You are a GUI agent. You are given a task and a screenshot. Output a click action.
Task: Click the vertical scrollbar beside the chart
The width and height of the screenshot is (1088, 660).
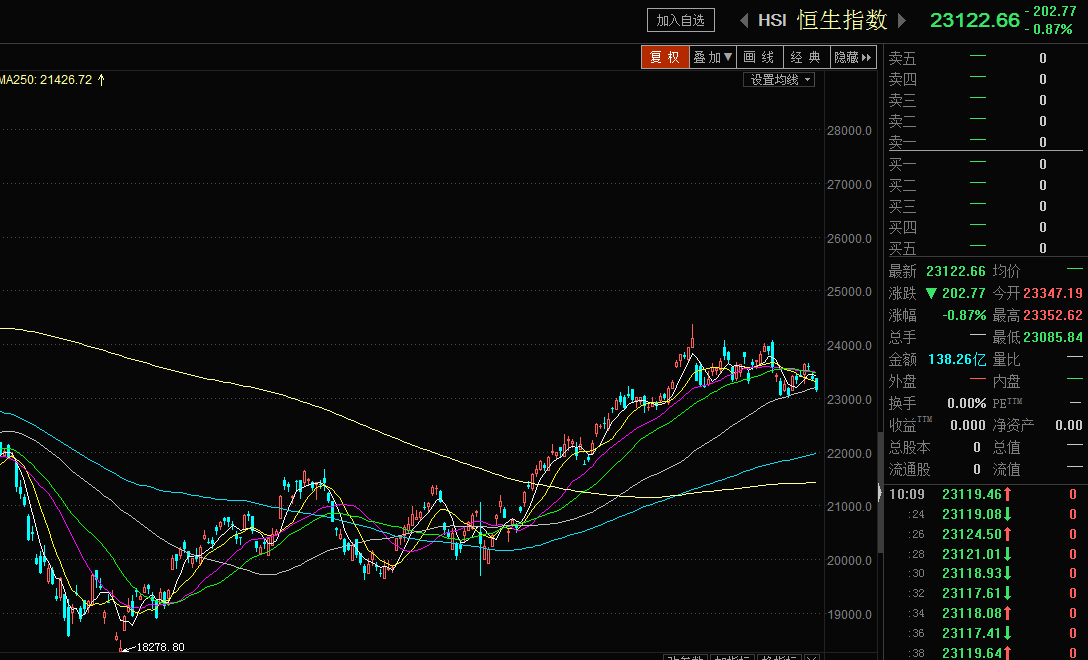coord(880,491)
